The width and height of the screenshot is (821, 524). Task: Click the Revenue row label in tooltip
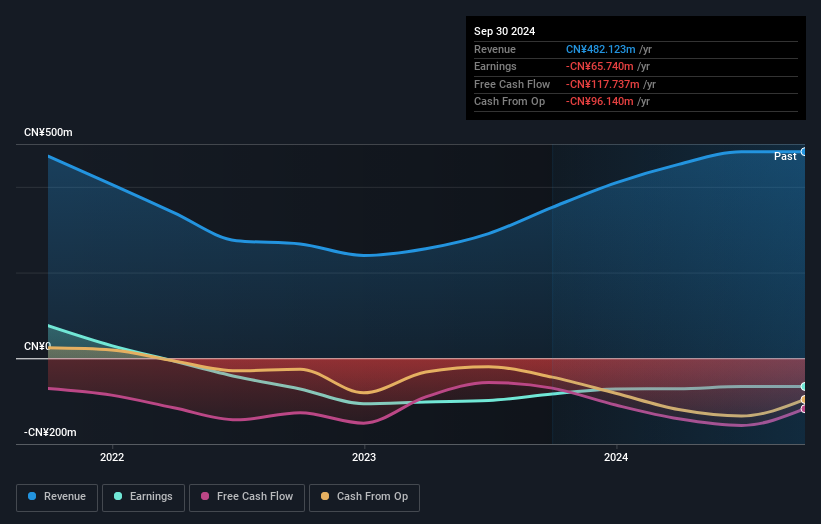click(495, 49)
